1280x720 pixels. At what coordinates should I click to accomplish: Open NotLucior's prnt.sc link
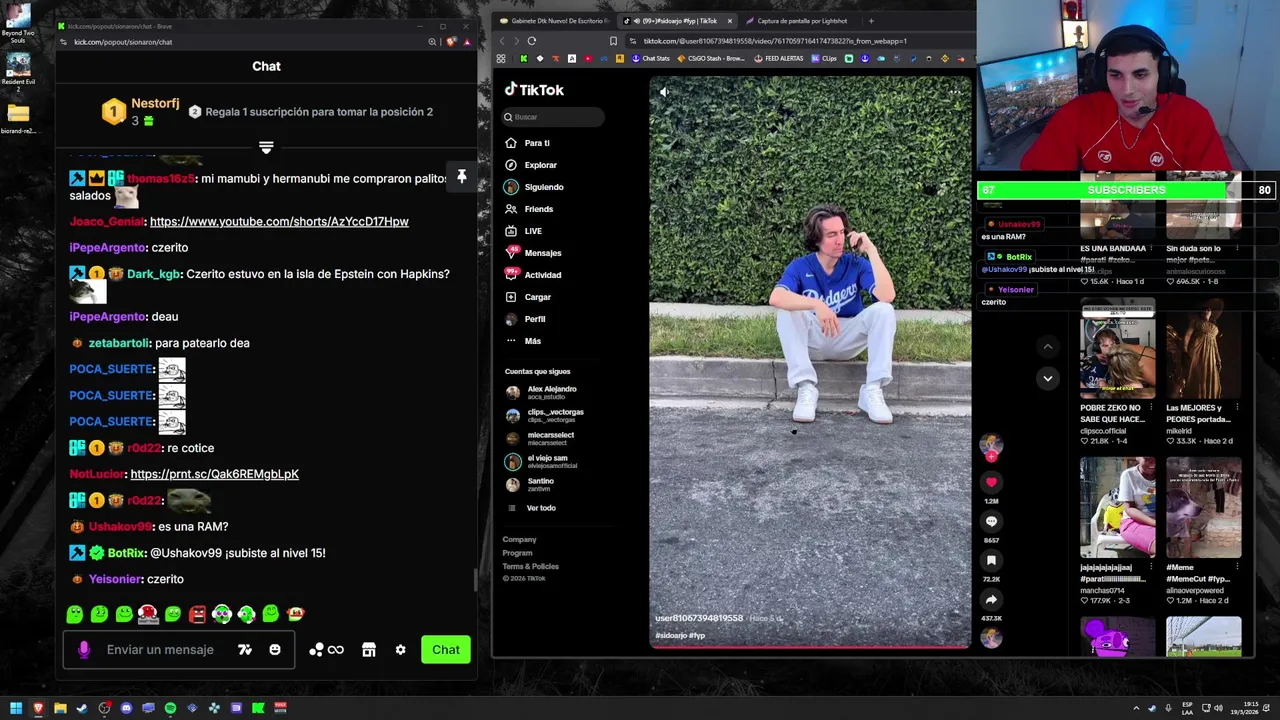tap(214, 474)
